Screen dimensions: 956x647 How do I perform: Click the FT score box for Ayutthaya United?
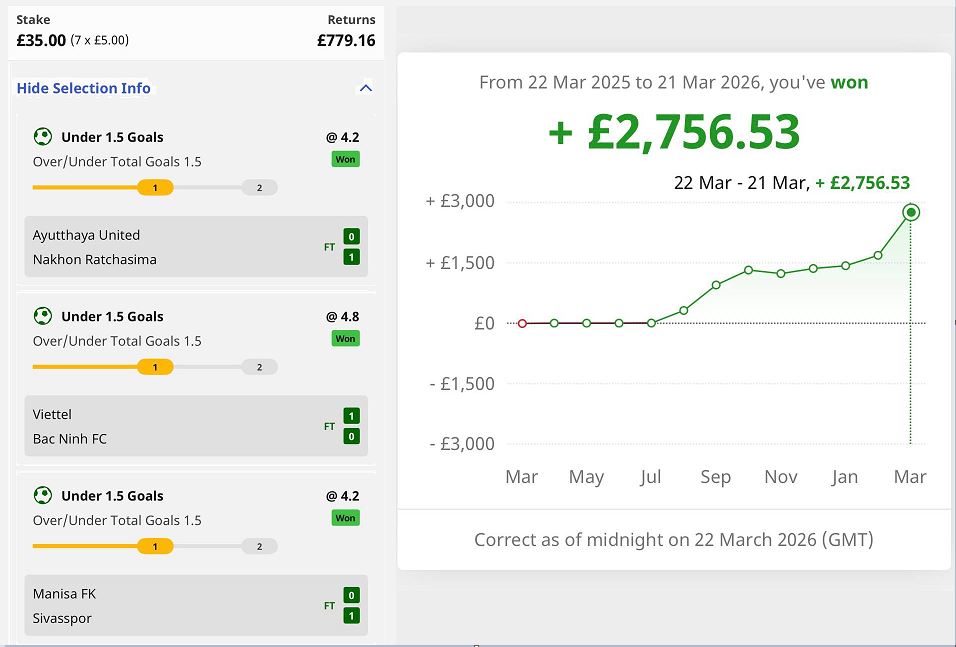pyautogui.click(x=350, y=247)
